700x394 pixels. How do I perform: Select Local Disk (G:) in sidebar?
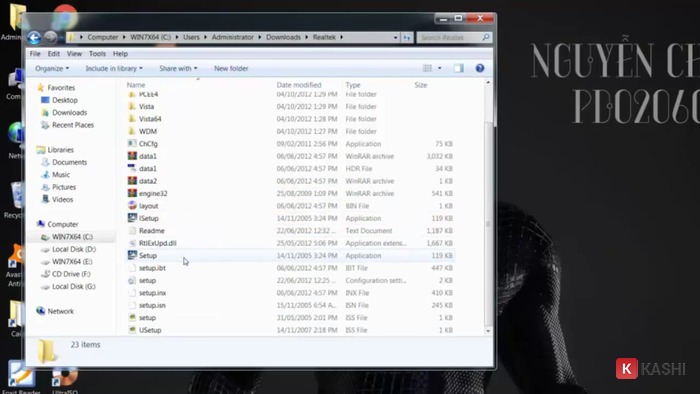click(x=74, y=286)
